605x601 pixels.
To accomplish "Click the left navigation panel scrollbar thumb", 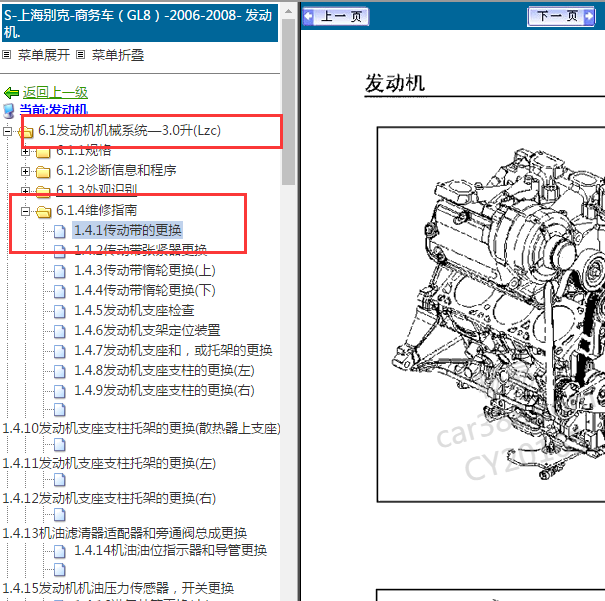I will coord(288,102).
